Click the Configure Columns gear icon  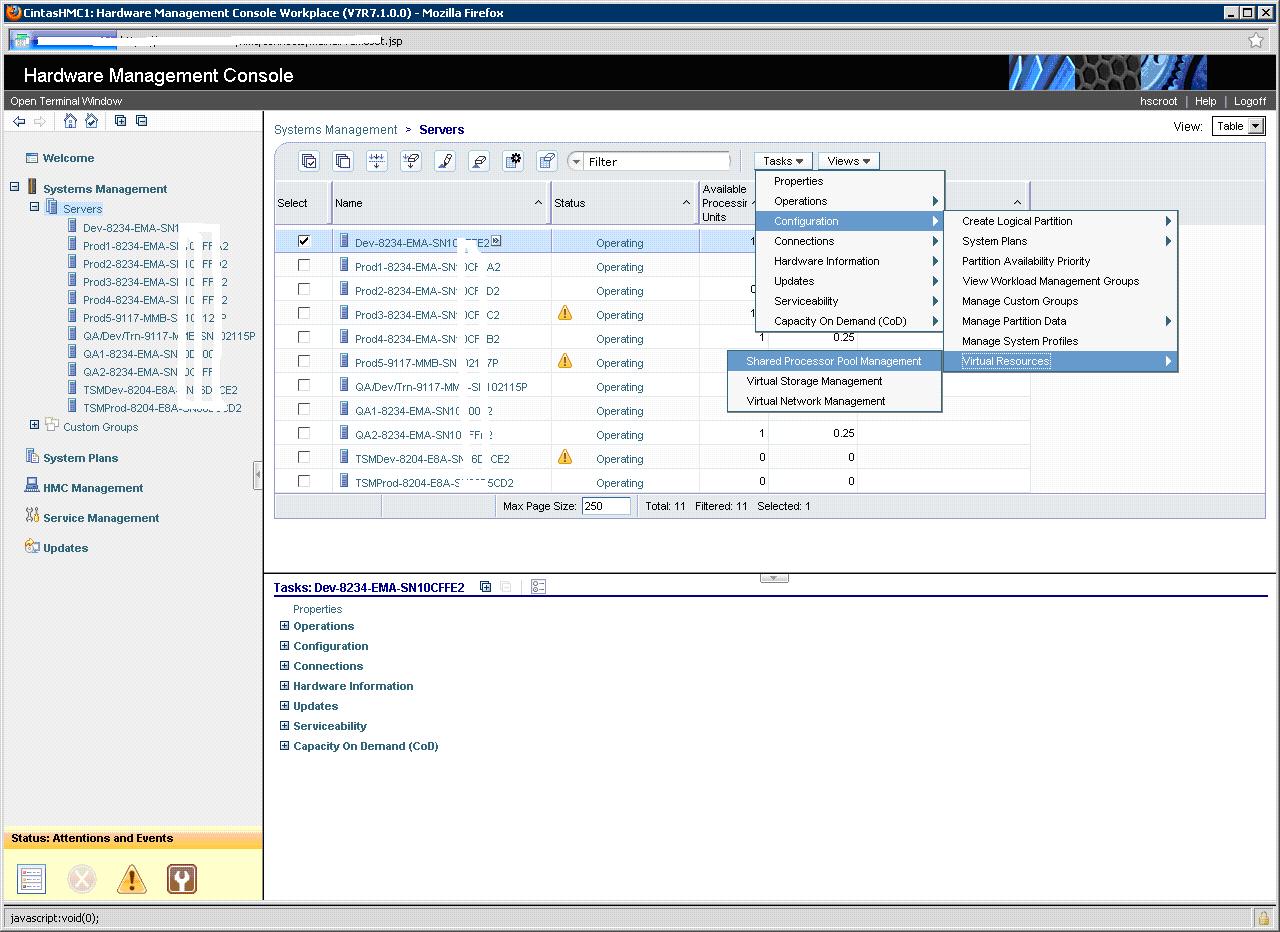click(x=513, y=161)
